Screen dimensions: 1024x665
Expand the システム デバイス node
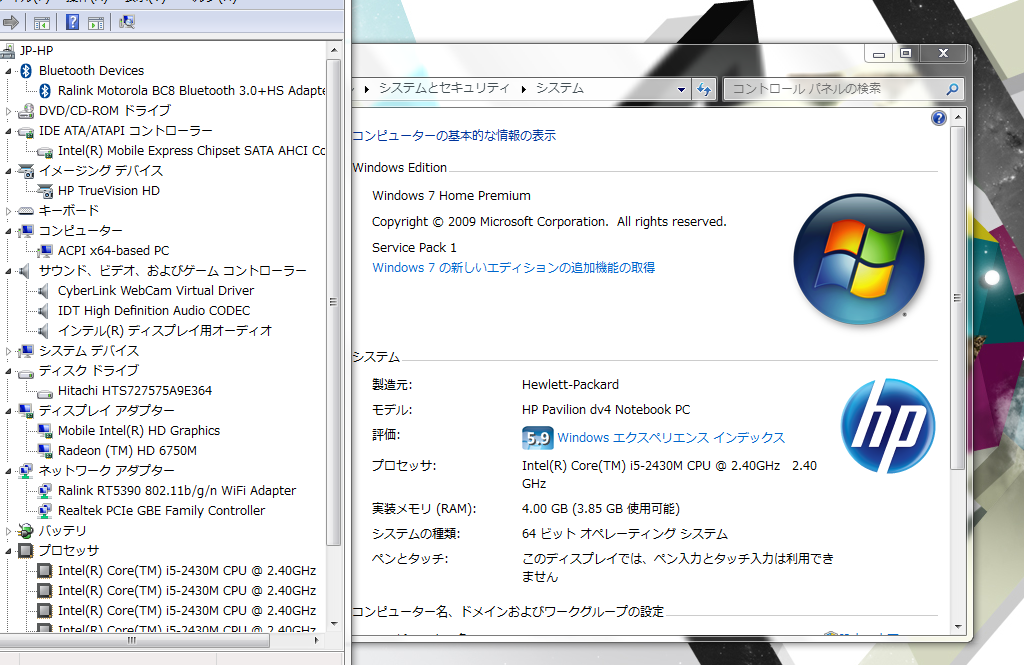(x=8, y=351)
